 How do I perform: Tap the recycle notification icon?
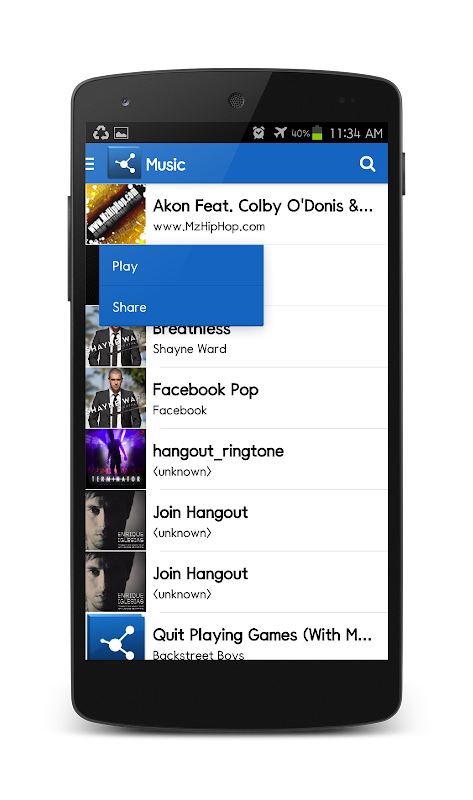pos(101,133)
